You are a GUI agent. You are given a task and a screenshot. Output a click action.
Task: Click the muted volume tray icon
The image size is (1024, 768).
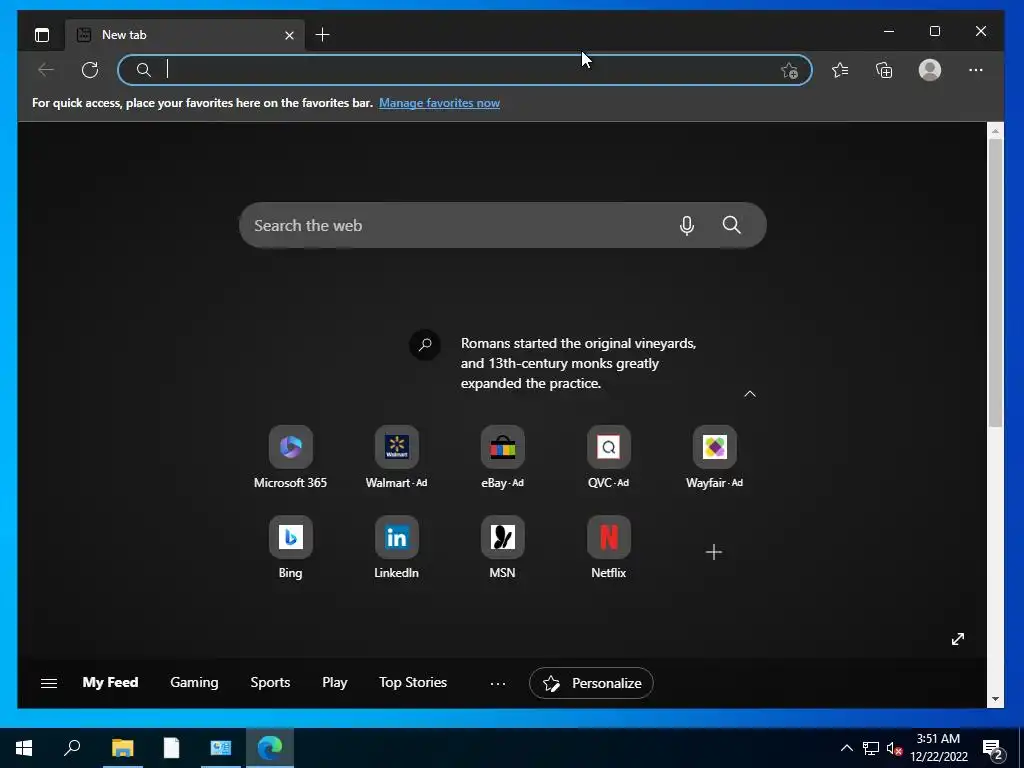(894, 748)
